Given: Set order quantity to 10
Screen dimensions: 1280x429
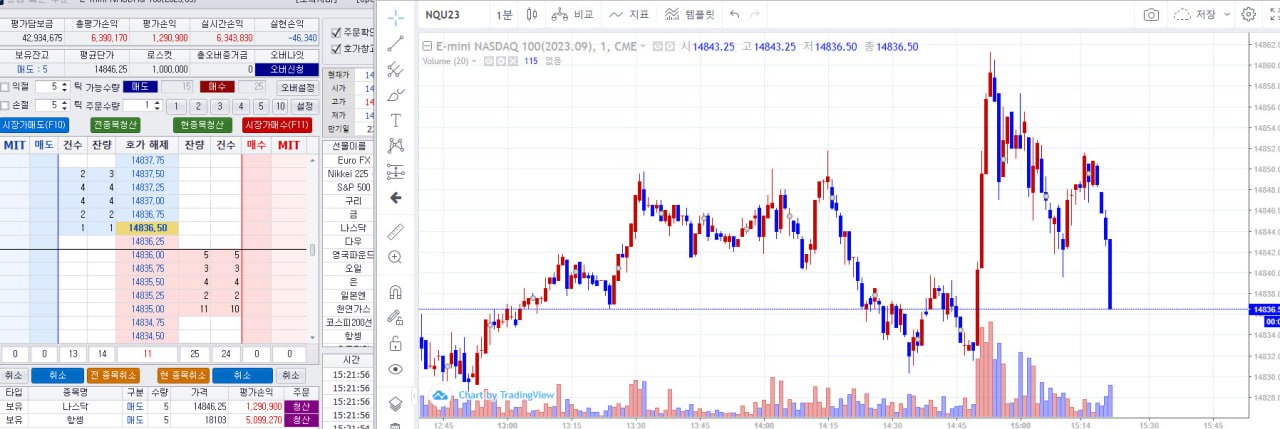Looking at the screenshot, I should (x=282, y=105).
